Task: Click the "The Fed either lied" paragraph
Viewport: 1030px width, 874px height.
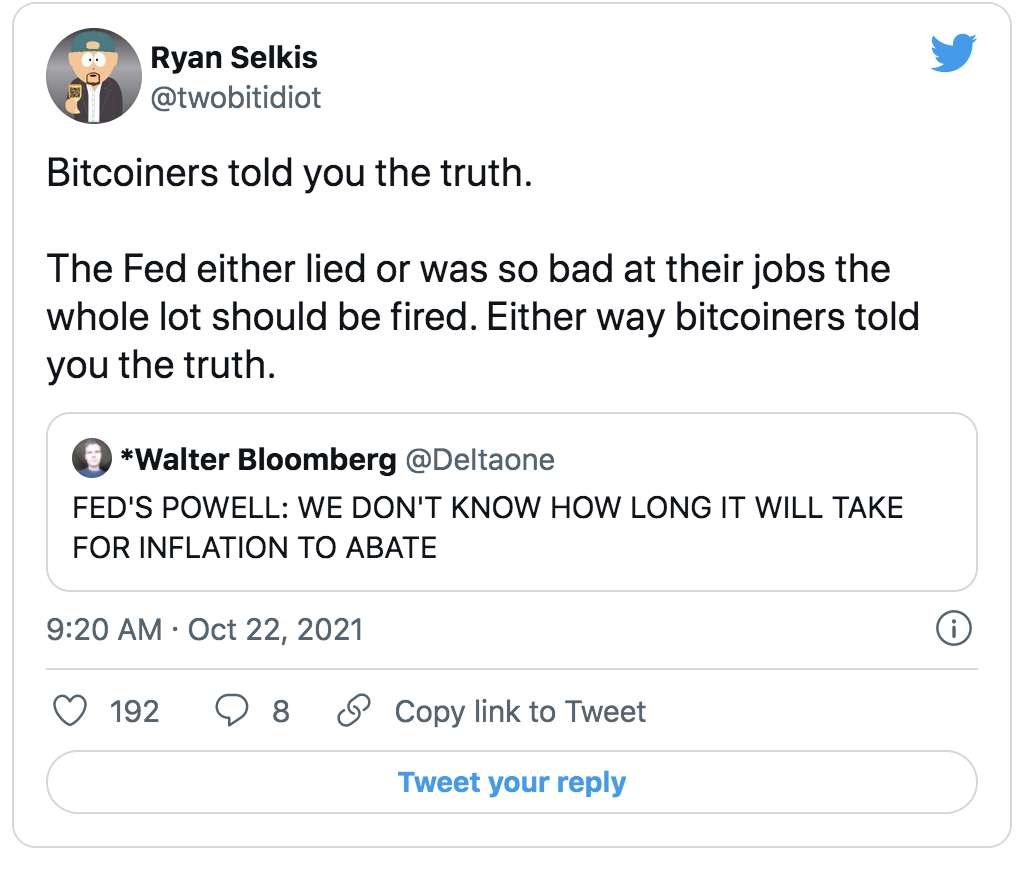Action: (x=482, y=317)
